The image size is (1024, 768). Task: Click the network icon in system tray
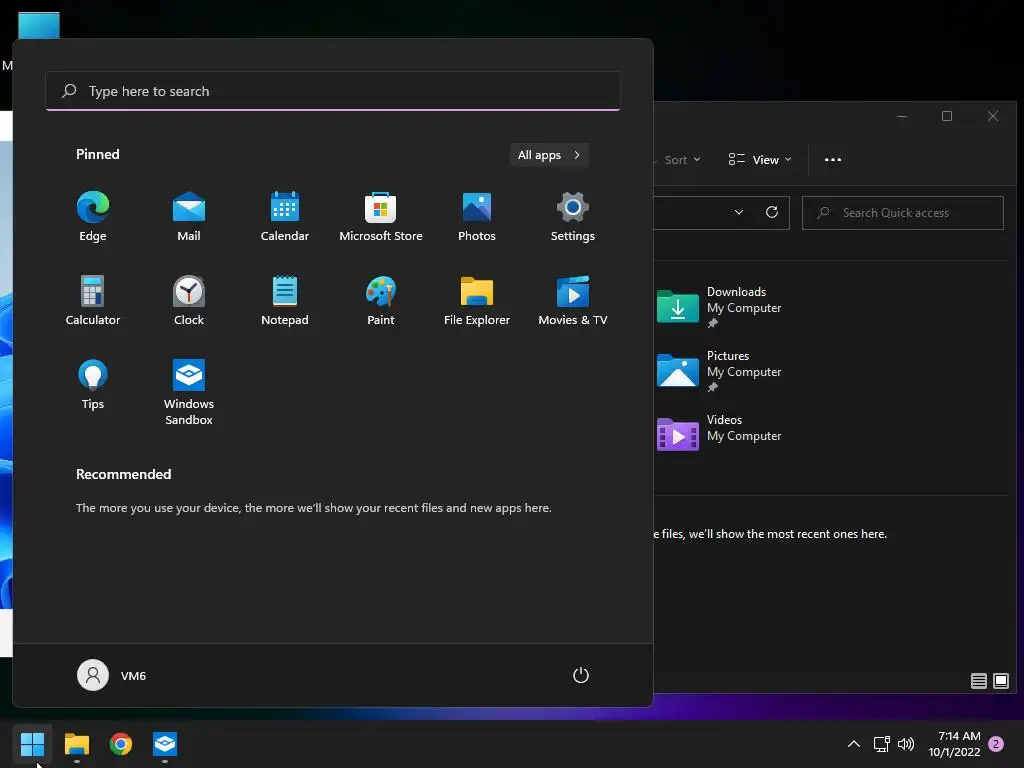click(882, 744)
